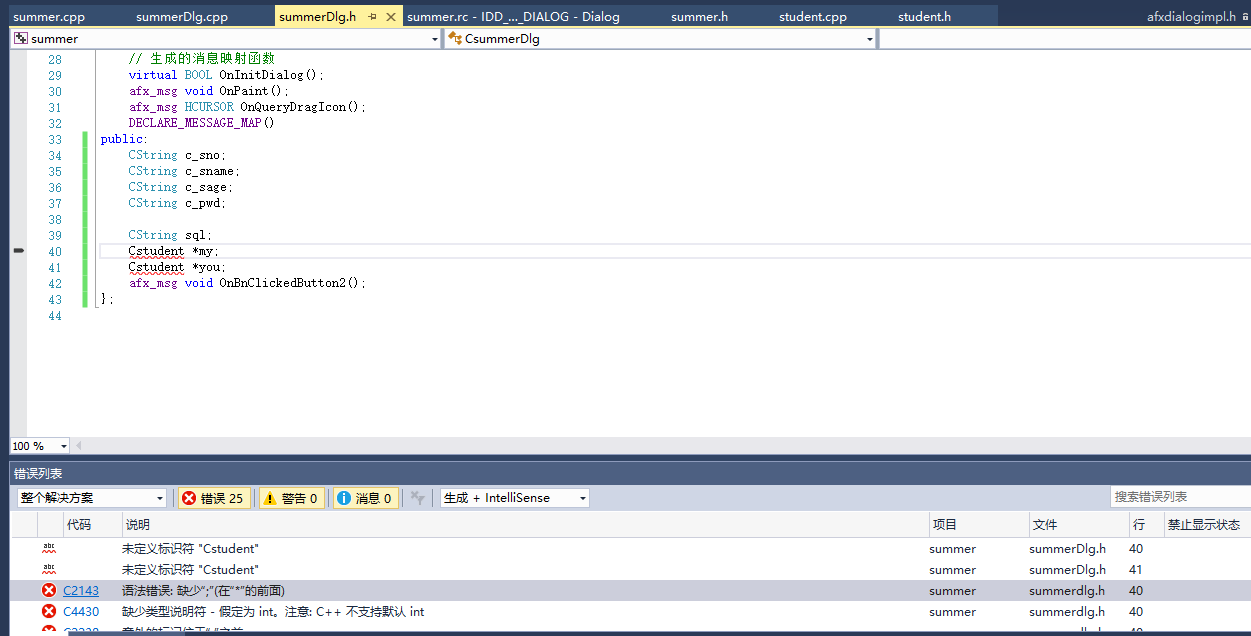The width and height of the screenshot is (1251, 636).
Task: Click line number 33 in the gutter
Action: coord(54,139)
